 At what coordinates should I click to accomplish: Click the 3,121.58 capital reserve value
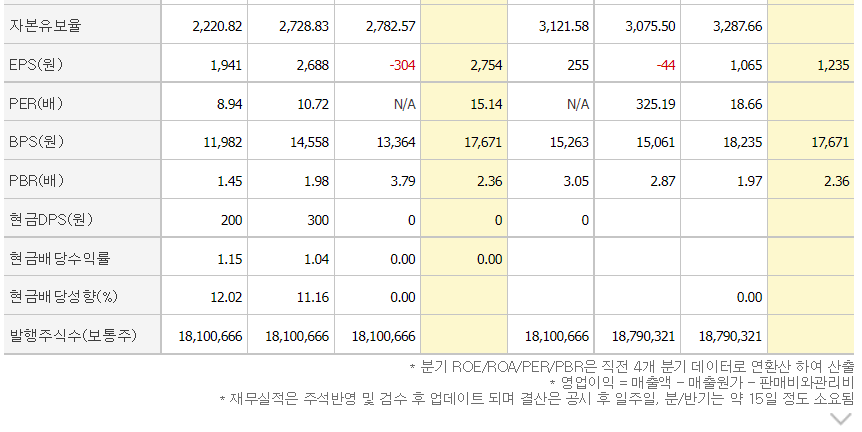564,26
